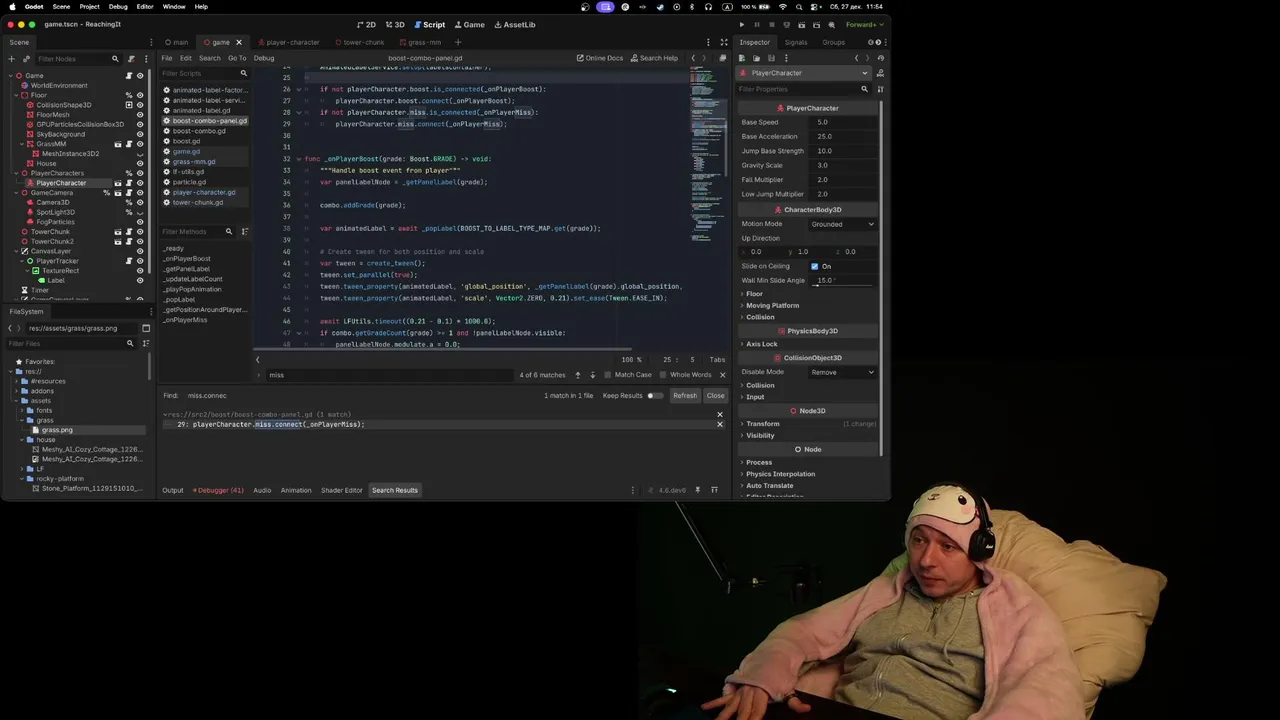The width and height of the screenshot is (1280, 720).
Task: Toggle visibility of the Game node
Action: 140,76
